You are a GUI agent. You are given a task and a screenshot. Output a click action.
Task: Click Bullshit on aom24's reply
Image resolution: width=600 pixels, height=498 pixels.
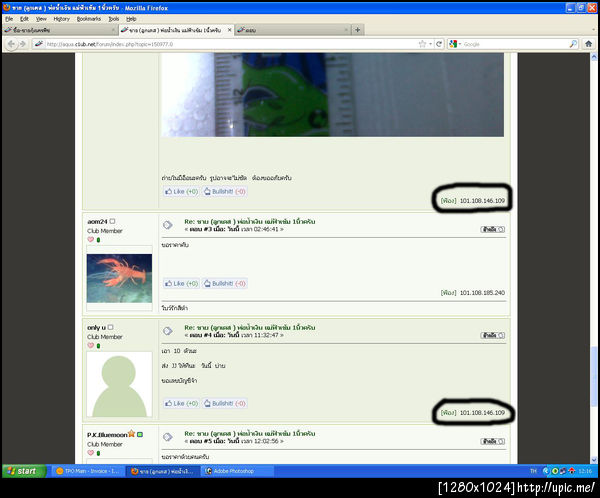(x=224, y=284)
